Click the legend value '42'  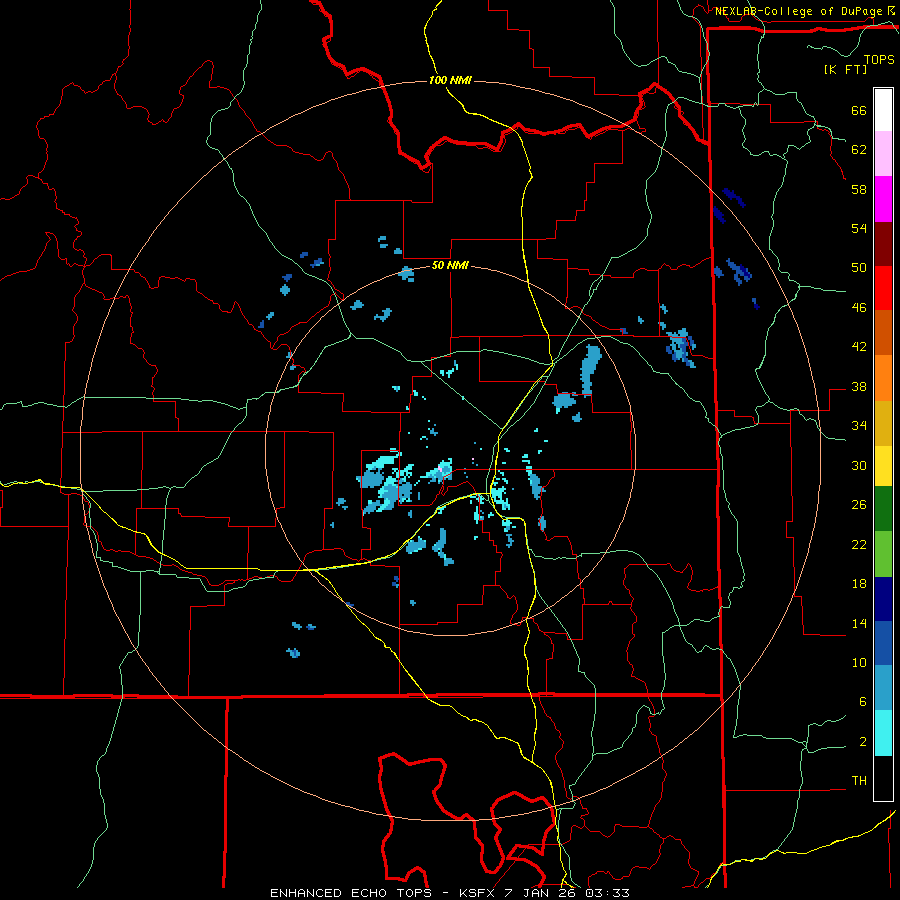[859, 347]
